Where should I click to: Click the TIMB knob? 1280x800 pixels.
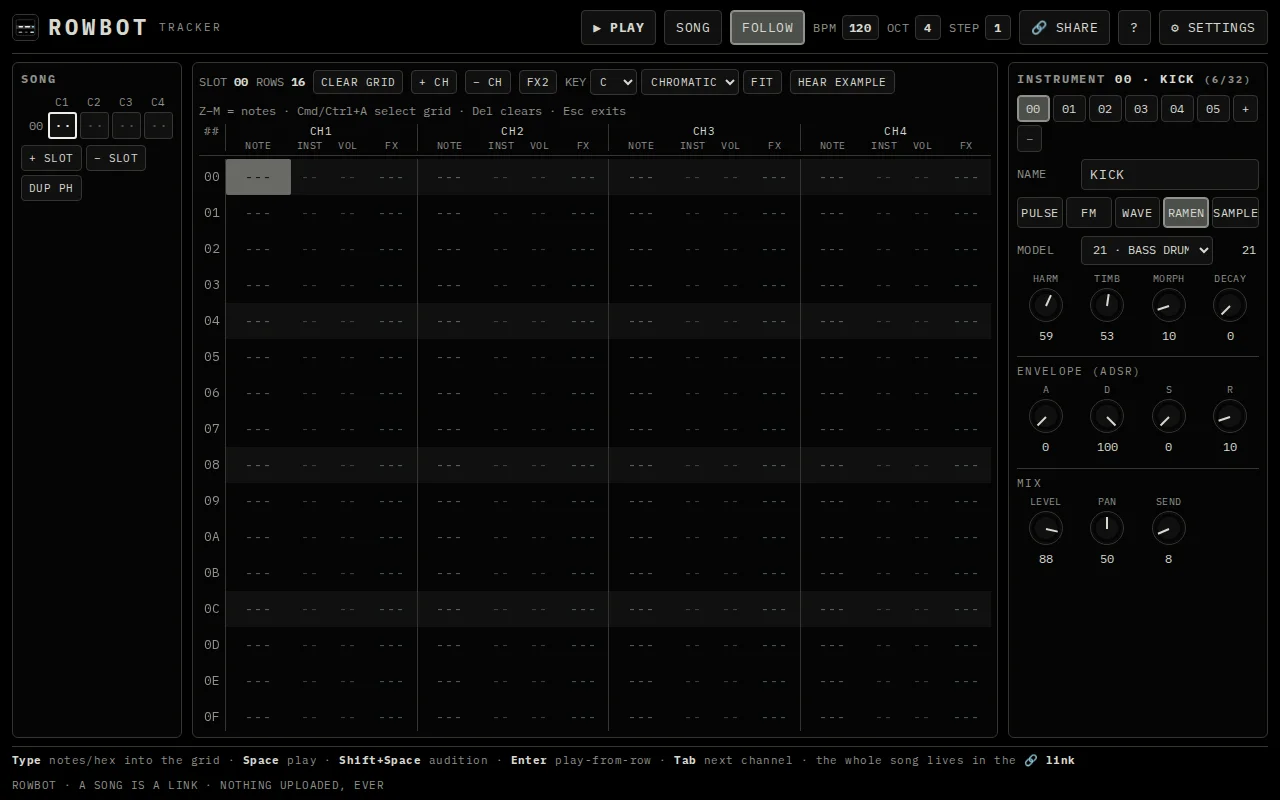click(1107, 305)
